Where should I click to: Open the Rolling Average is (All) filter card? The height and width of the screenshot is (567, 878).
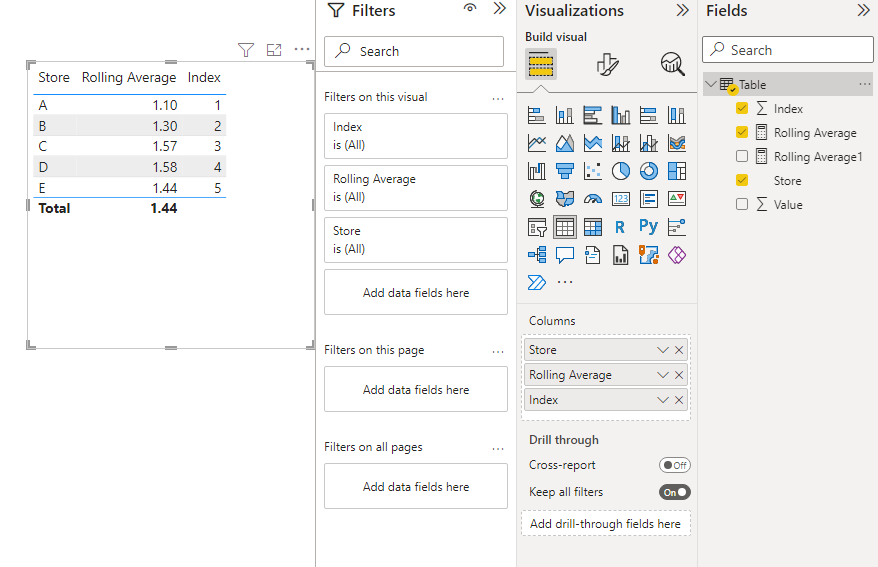(415, 188)
